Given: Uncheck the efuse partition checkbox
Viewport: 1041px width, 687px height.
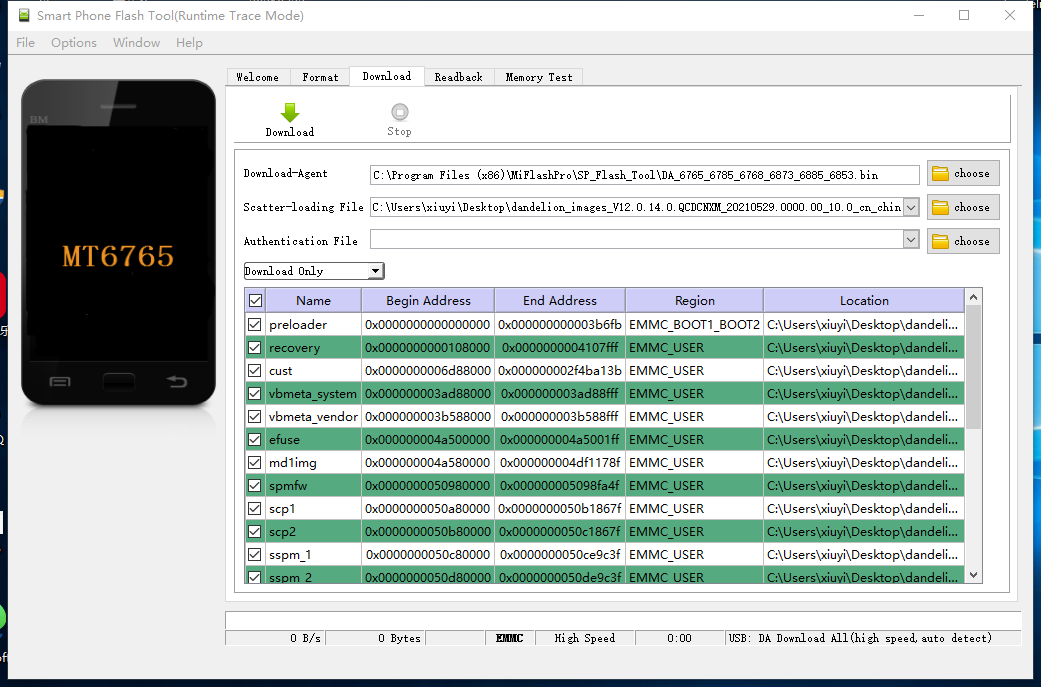Looking at the screenshot, I should pyautogui.click(x=254, y=439).
